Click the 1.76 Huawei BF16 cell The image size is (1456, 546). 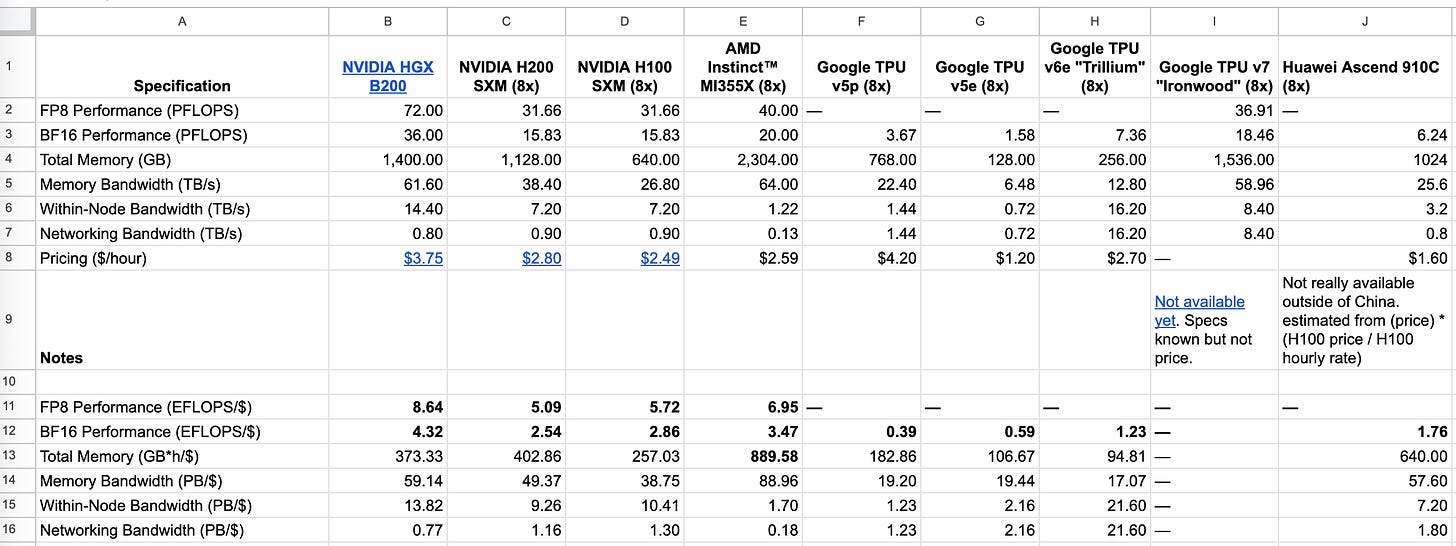tap(1367, 432)
